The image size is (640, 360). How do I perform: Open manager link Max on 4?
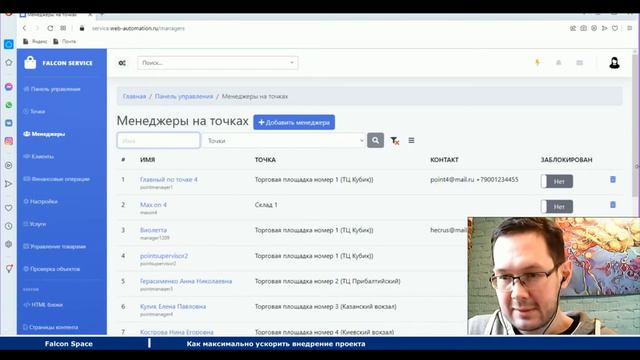pyautogui.click(x=153, y=204)
